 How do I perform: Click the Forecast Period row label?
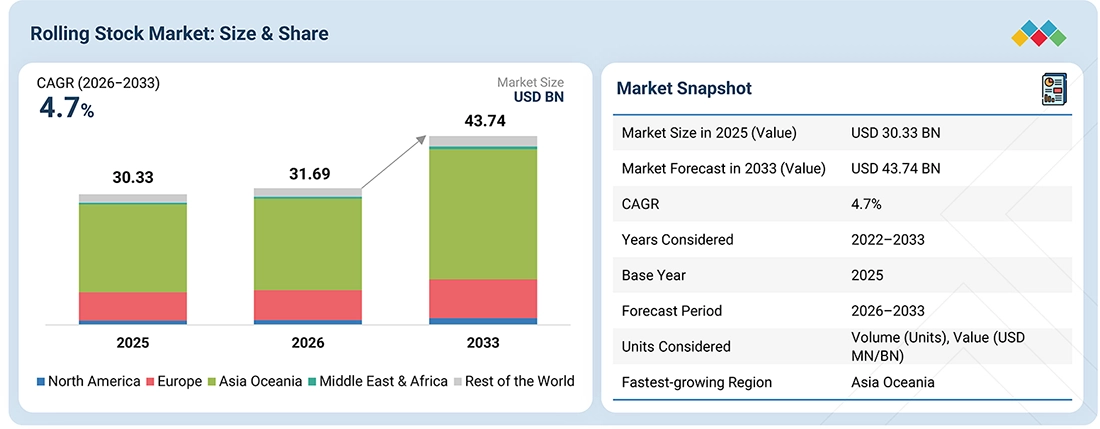point(671,311)
